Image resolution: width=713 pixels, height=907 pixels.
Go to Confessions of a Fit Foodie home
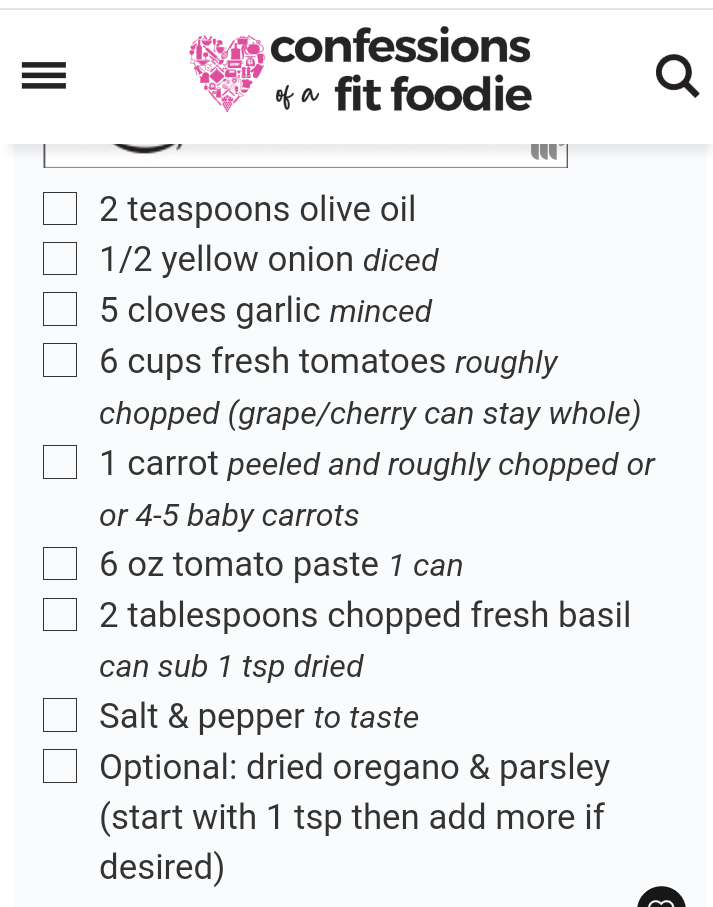click(400, 71)
